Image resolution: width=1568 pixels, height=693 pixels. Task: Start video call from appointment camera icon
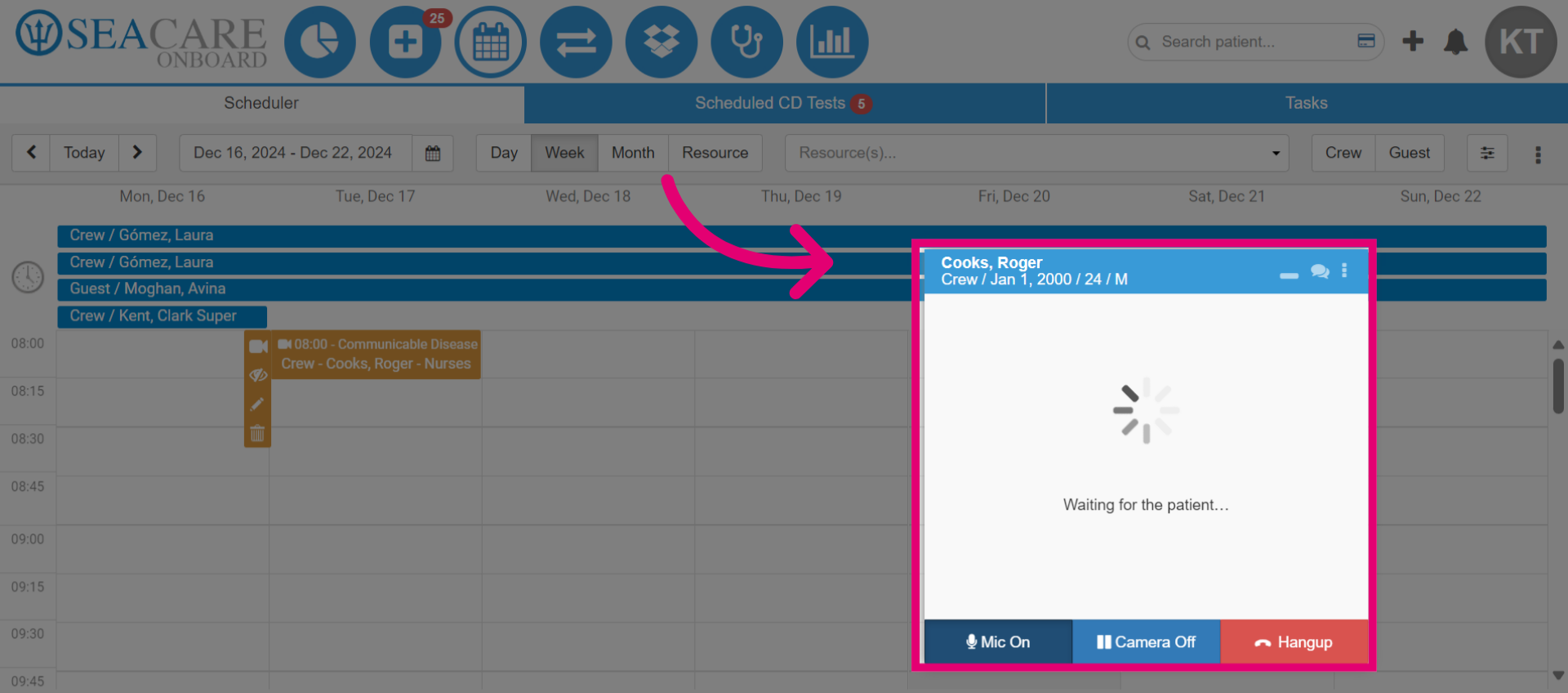pos(258,346)
